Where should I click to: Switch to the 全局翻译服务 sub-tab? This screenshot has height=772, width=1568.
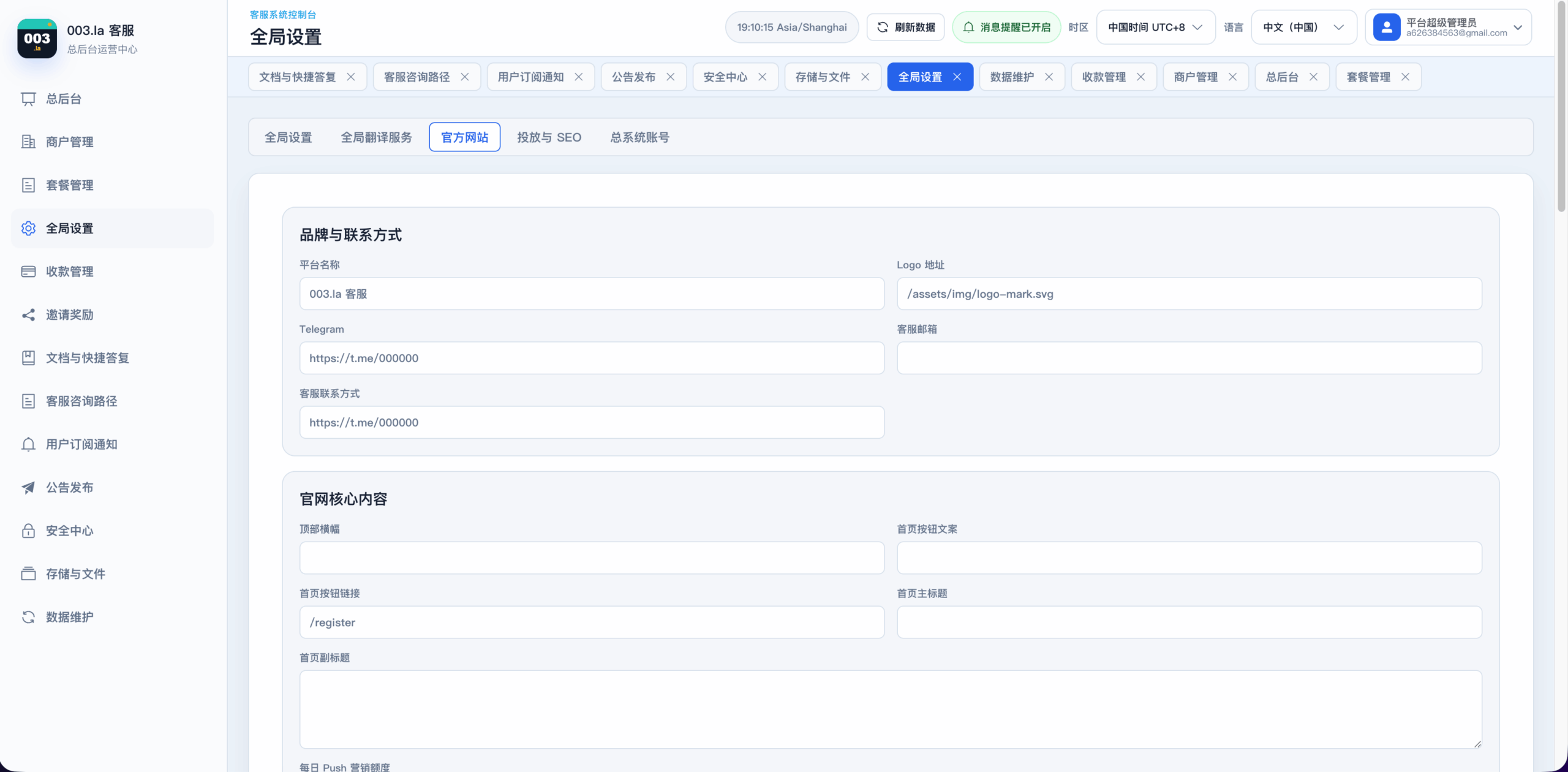click(377, 137)
